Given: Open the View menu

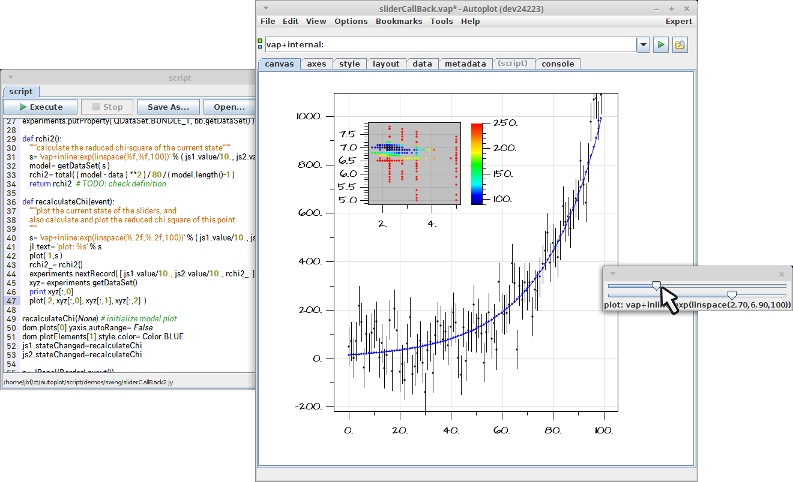Looking at the screenshot, I should [316, 21].
